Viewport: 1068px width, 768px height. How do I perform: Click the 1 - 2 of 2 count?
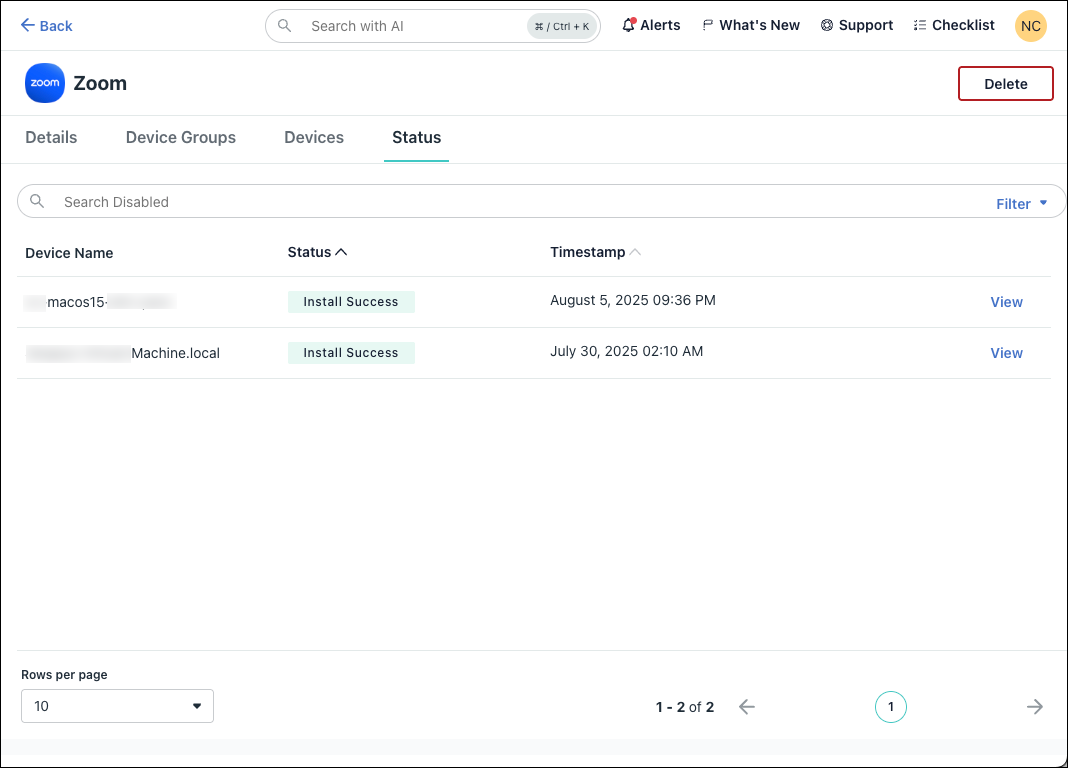point(685,707)
